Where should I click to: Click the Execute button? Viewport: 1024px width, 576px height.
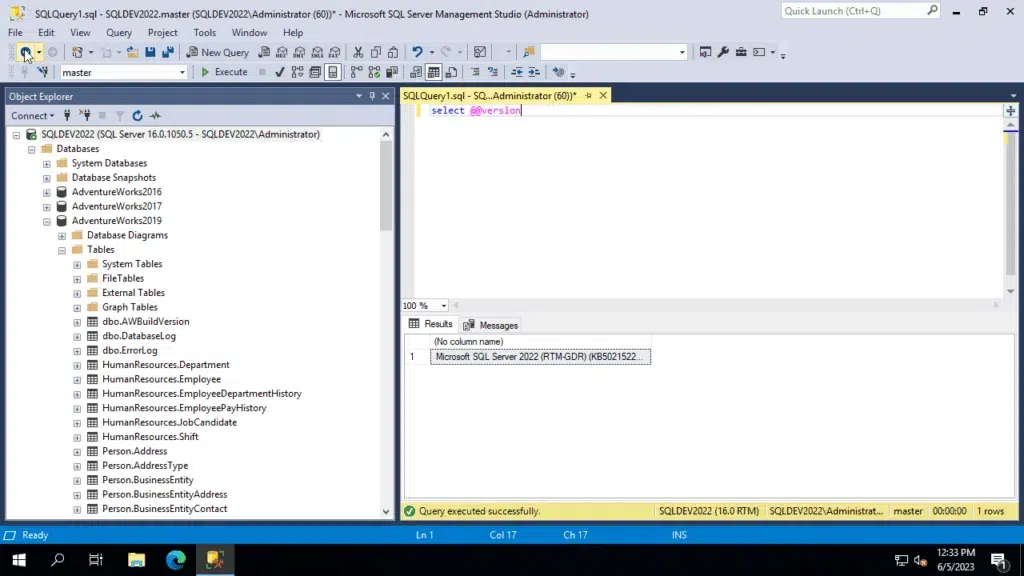[x=224, y=72]
